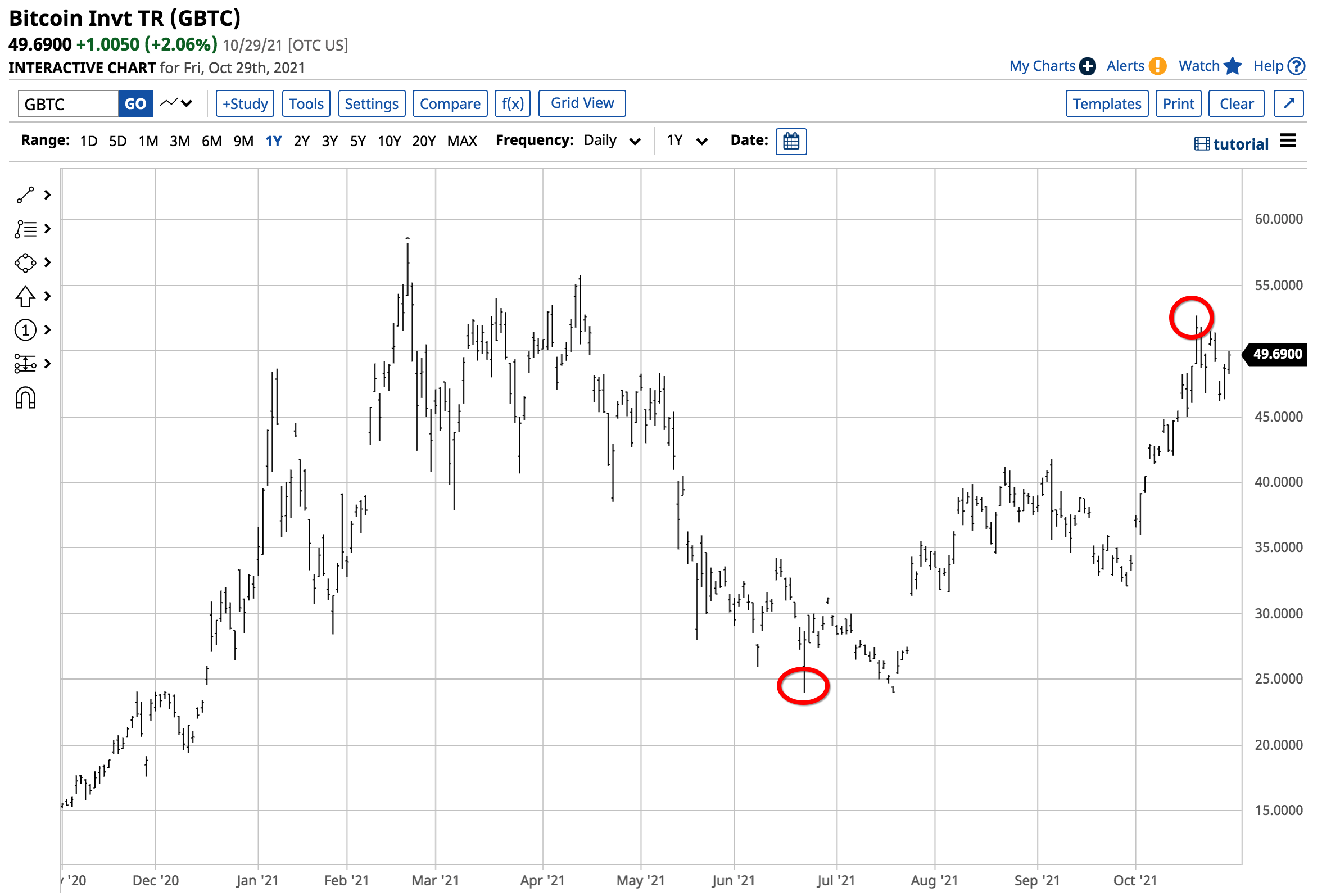Viewport: 1331px width, 896px height.
Task: Select the active 1Y range
Action: pyautogui.click(x=274, y=141)
